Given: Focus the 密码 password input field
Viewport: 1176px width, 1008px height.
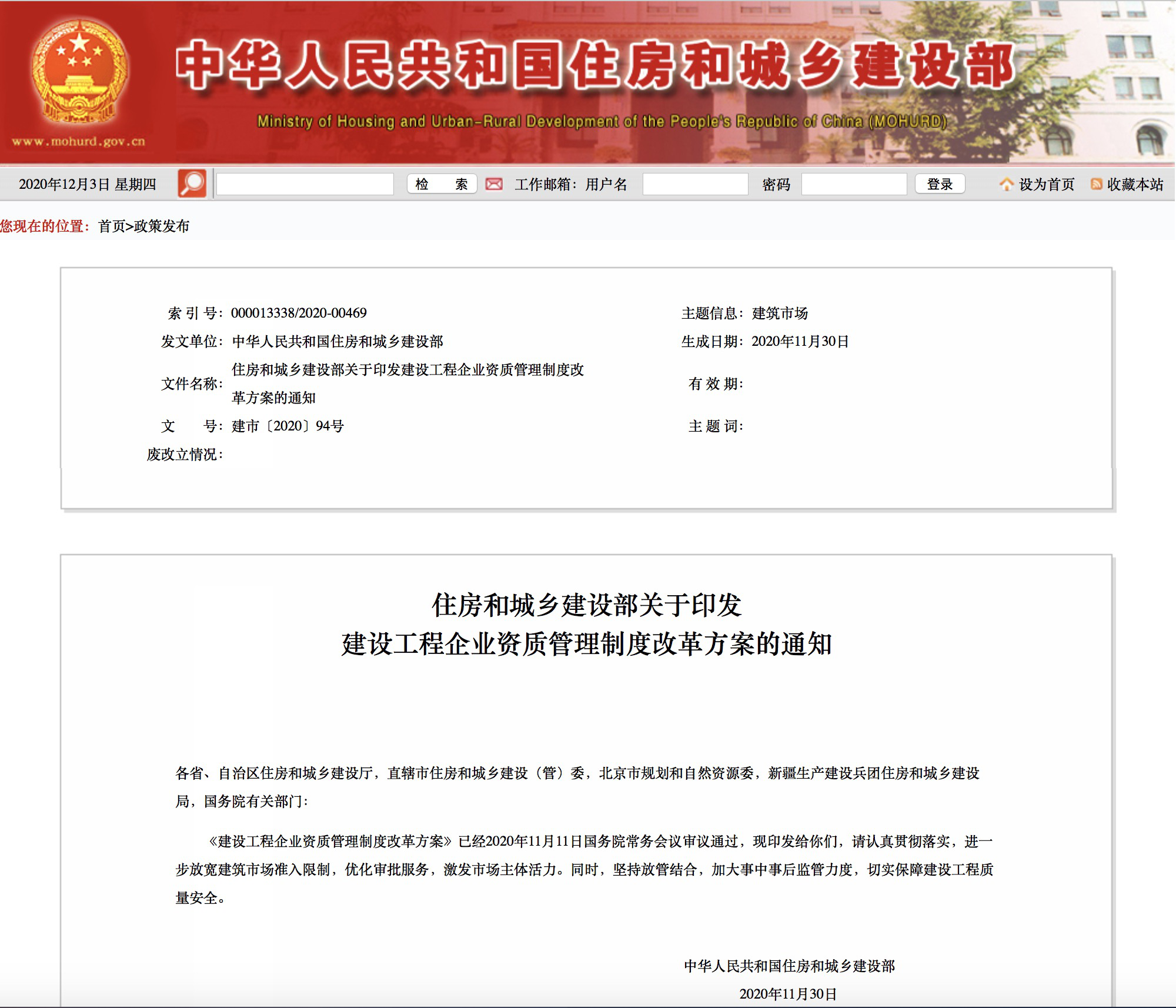Looking at the screenshot, I should [x=854, y=184].
